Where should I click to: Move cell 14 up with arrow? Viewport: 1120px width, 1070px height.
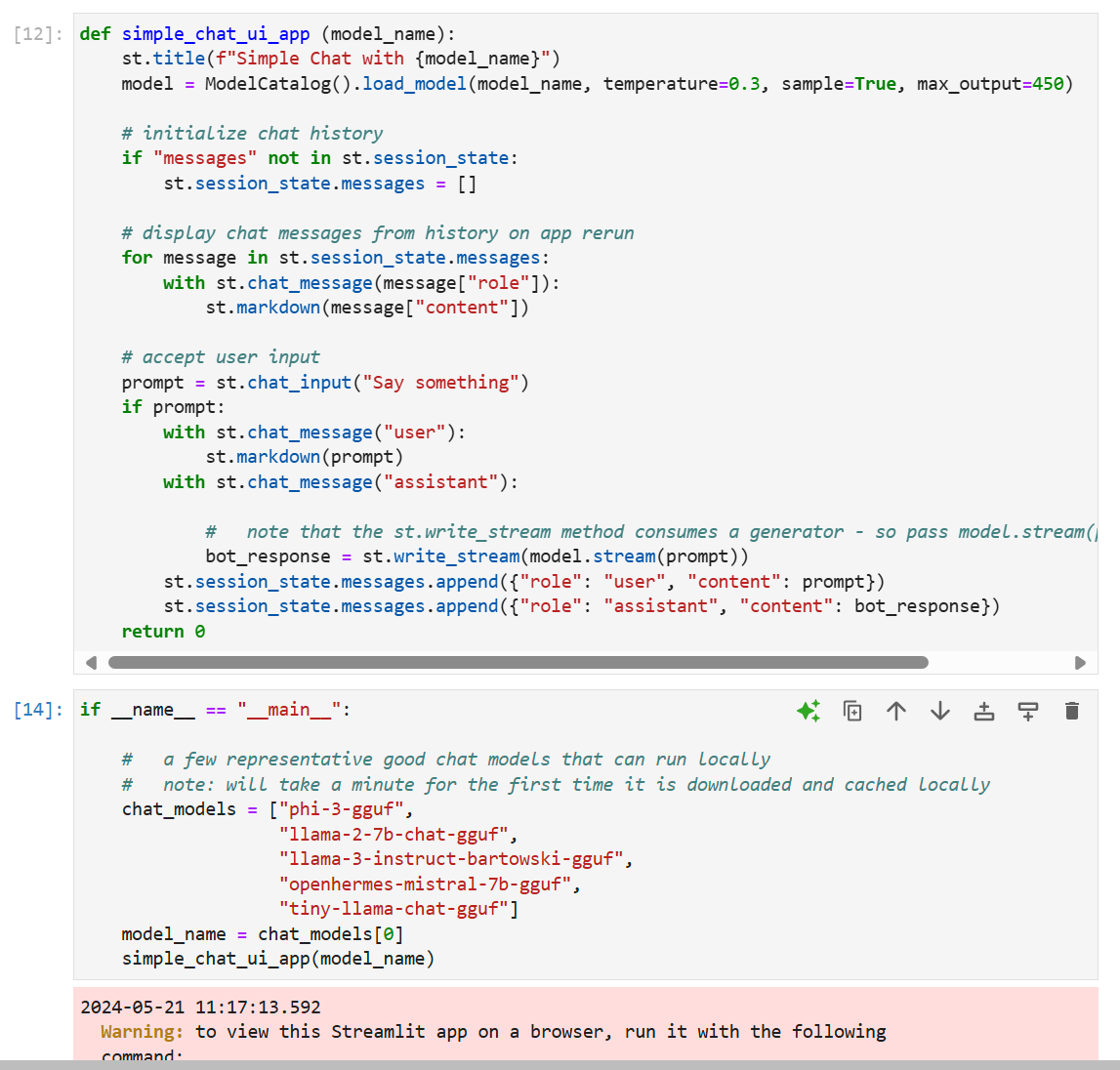click(896, 711)
